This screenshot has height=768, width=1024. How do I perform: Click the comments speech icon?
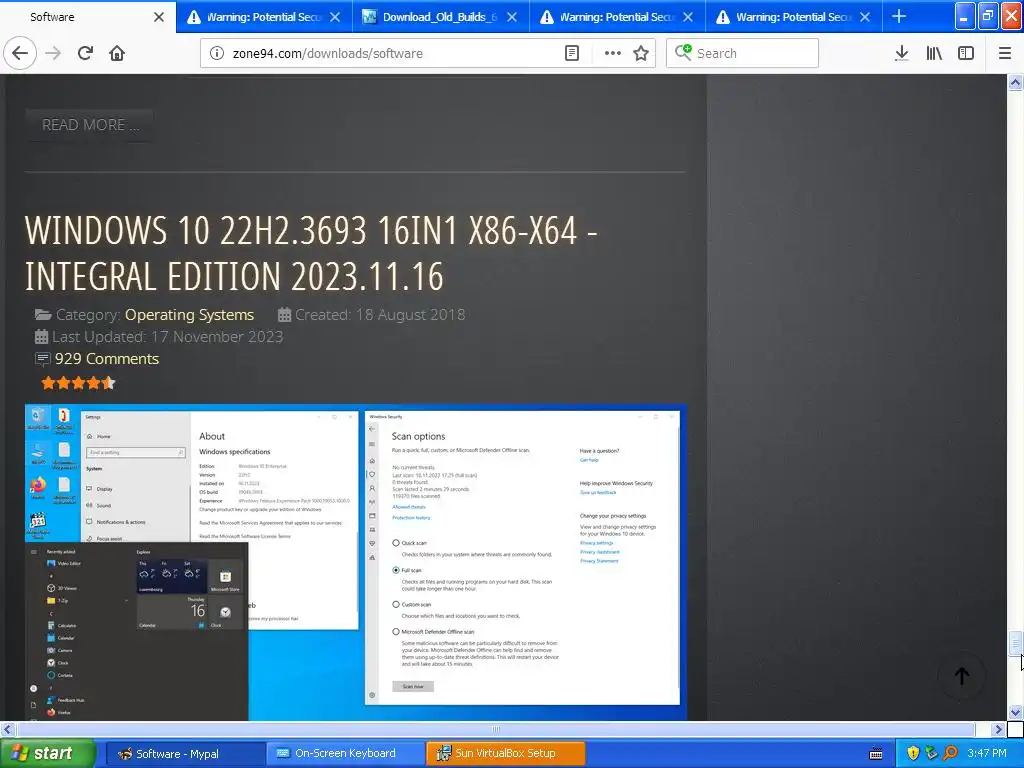[x=42, y=359]
